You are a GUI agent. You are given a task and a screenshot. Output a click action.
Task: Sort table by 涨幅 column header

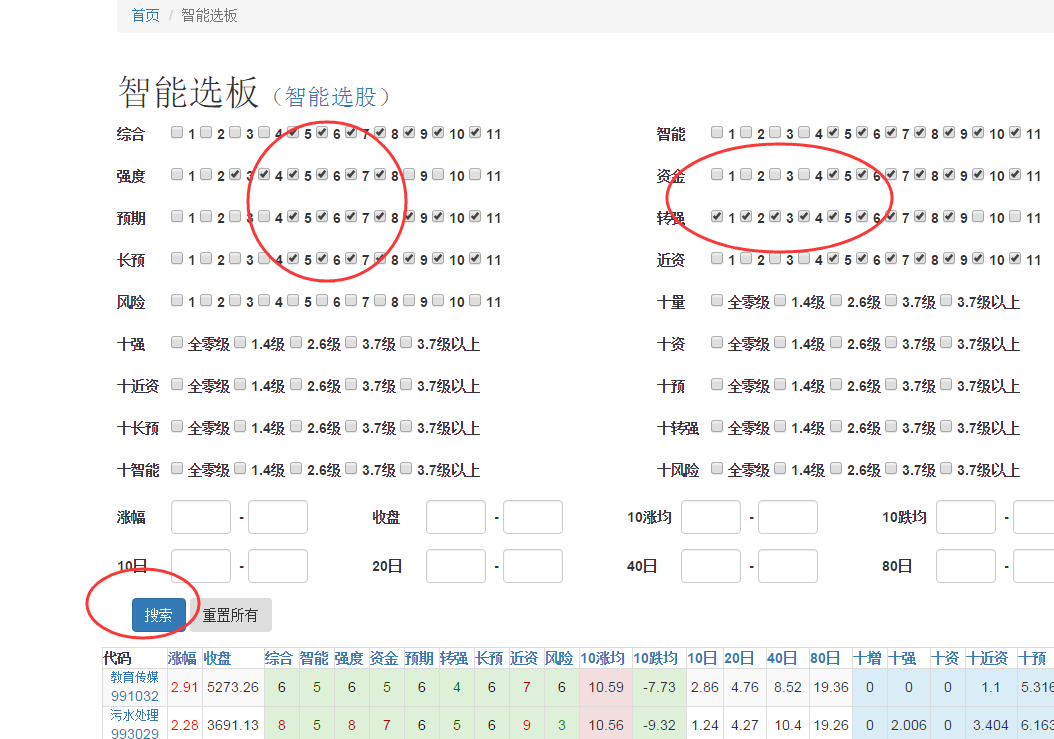182,658
